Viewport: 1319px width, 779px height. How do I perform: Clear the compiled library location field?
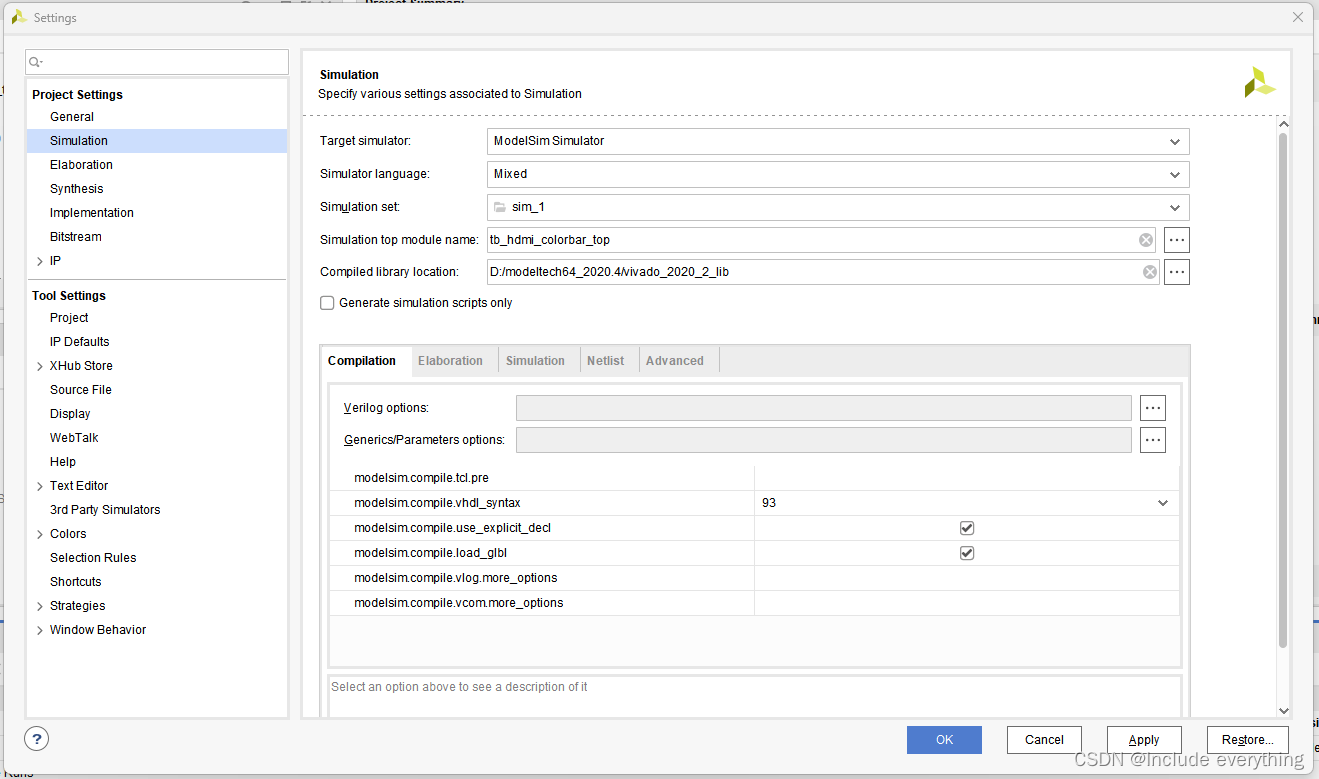tap(1150, 272)
